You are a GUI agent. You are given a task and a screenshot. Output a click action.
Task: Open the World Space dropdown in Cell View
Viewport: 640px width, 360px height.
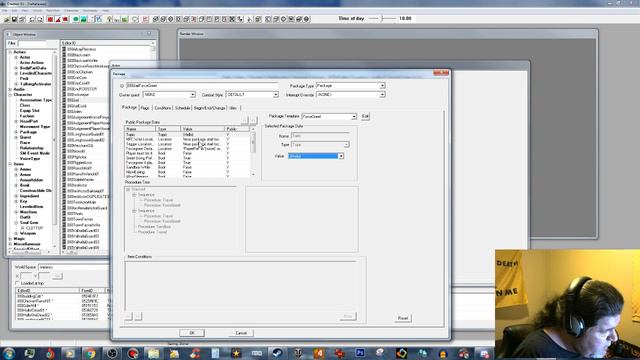[74, 267]
